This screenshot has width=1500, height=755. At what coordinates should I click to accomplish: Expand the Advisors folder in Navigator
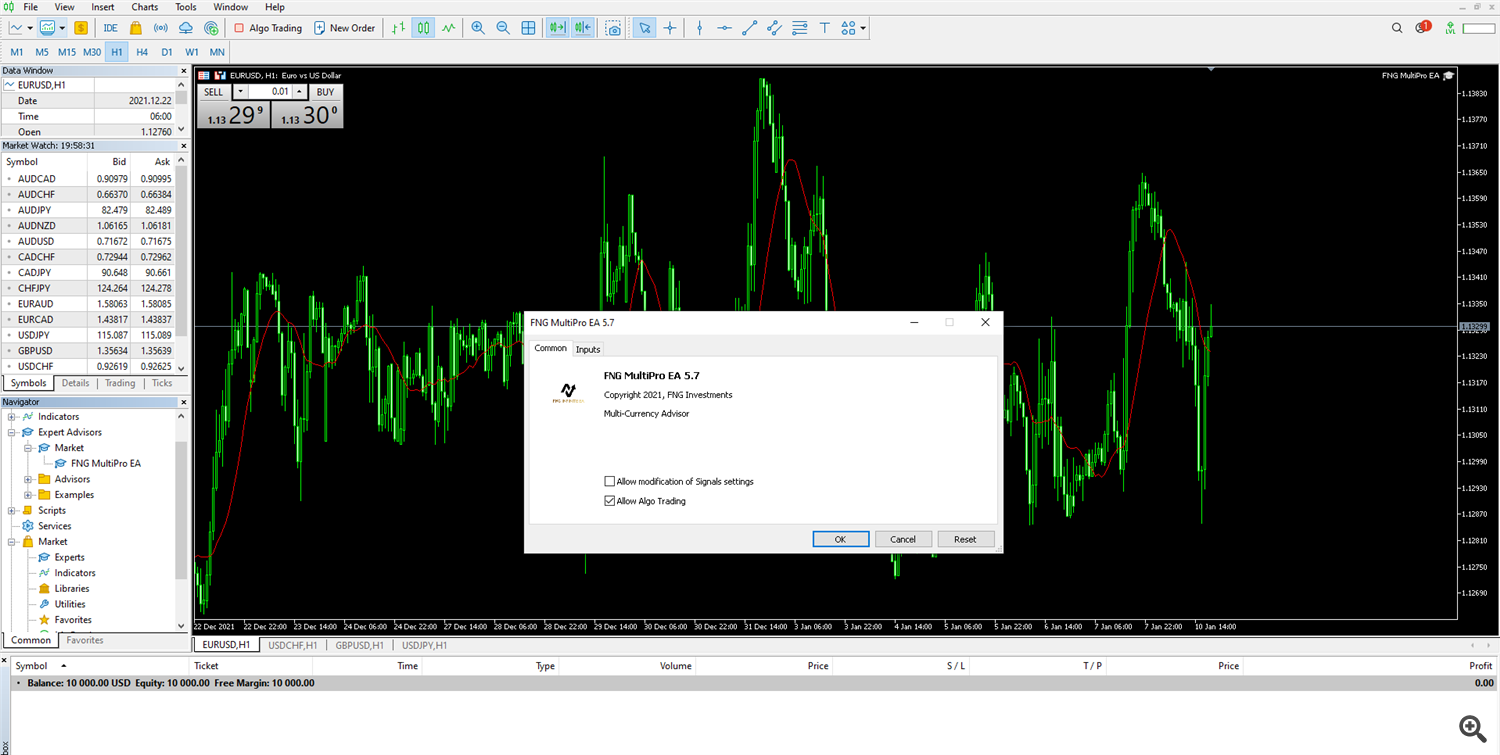(29, 480)
